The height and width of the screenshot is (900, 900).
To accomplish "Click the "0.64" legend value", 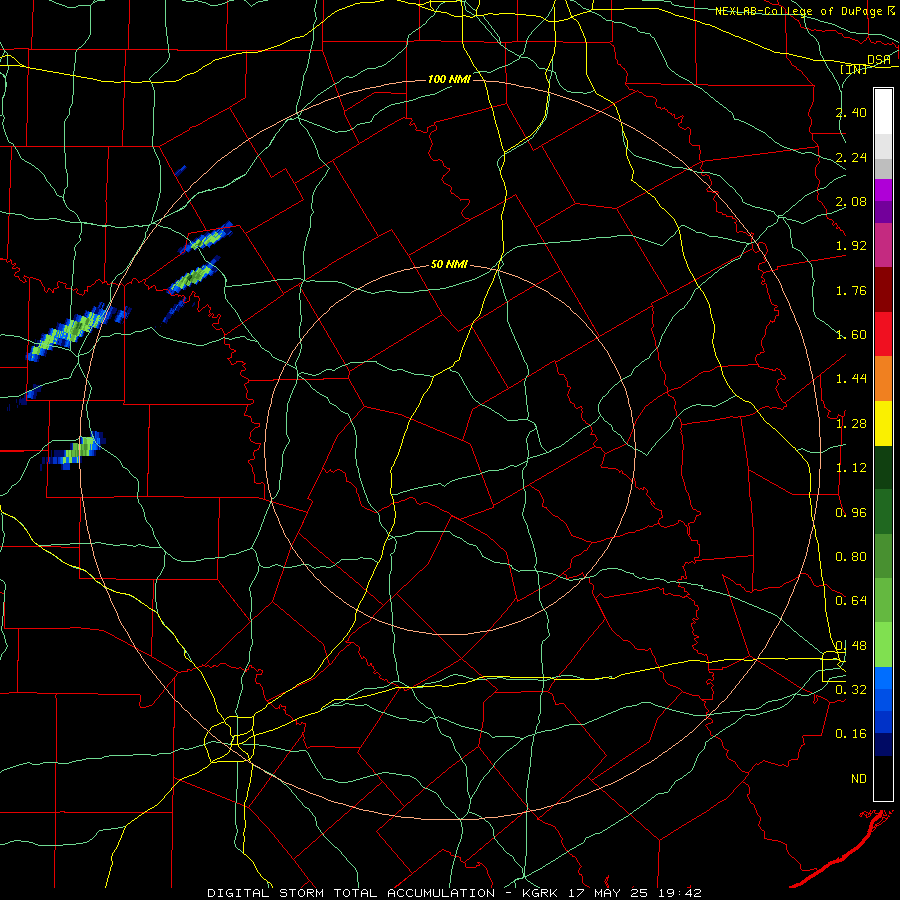I will [851, 601].
